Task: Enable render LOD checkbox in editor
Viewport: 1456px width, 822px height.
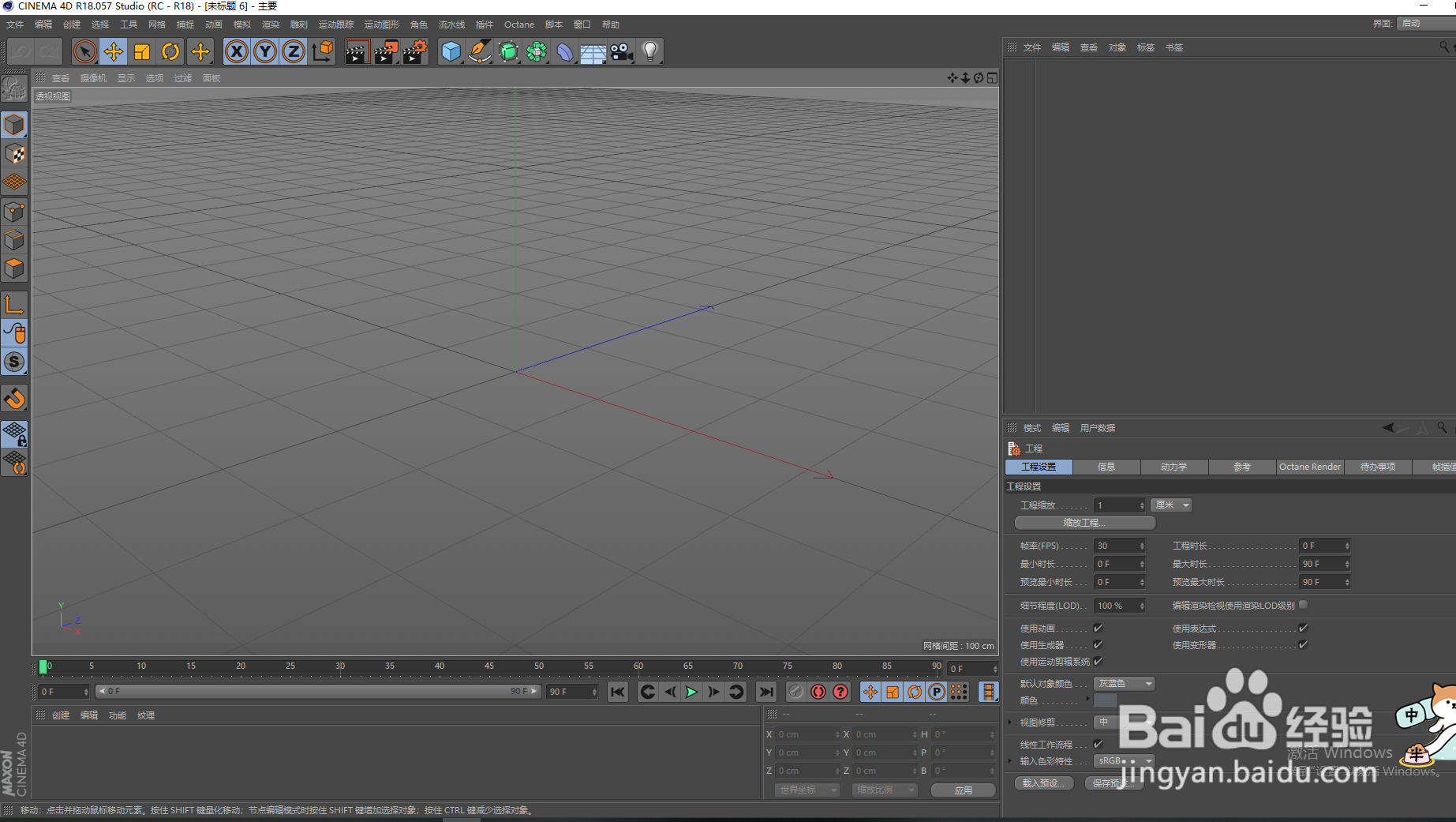Action: (x=1303, y=605)
